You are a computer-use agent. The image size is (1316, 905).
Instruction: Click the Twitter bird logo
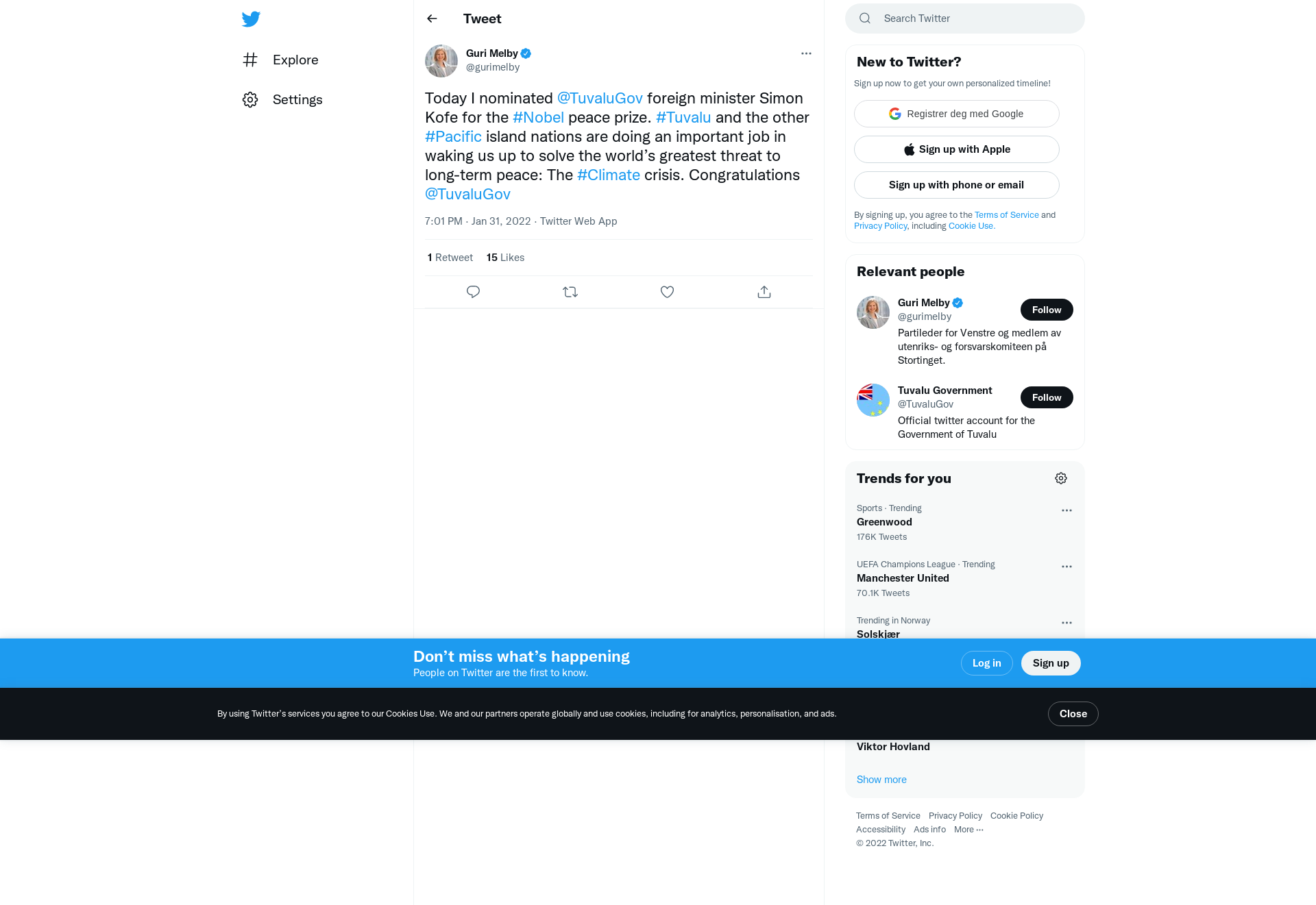(x=251, y=18)
